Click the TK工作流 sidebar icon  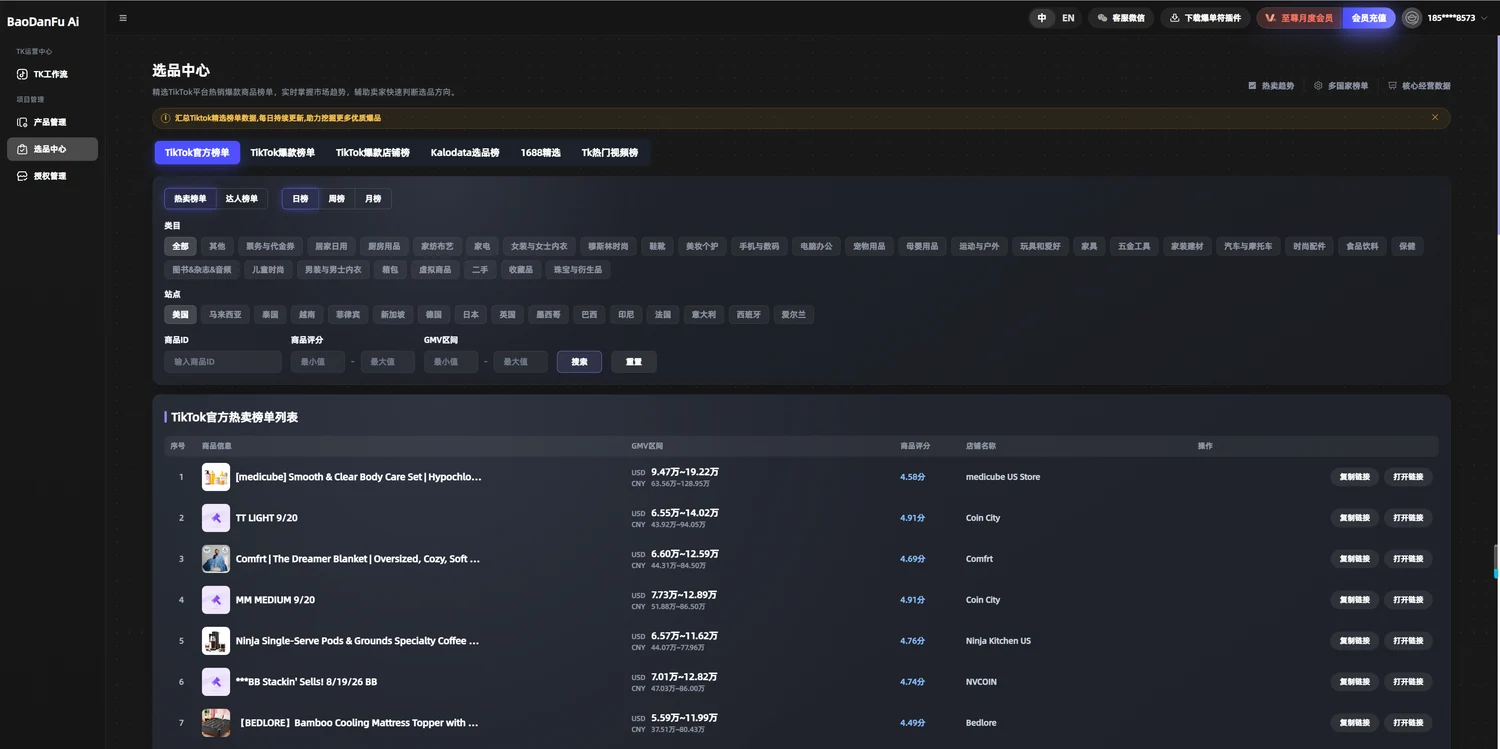[x=22, y=74]
